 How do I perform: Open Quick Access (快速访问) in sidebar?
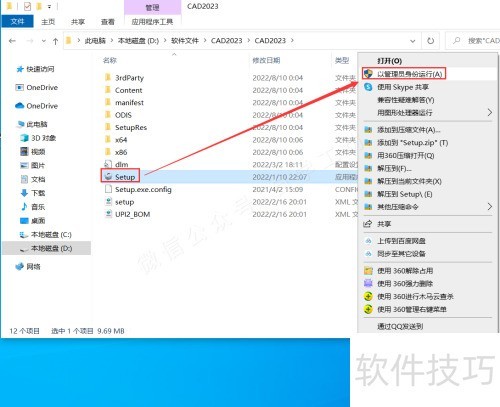click(35, 69)
